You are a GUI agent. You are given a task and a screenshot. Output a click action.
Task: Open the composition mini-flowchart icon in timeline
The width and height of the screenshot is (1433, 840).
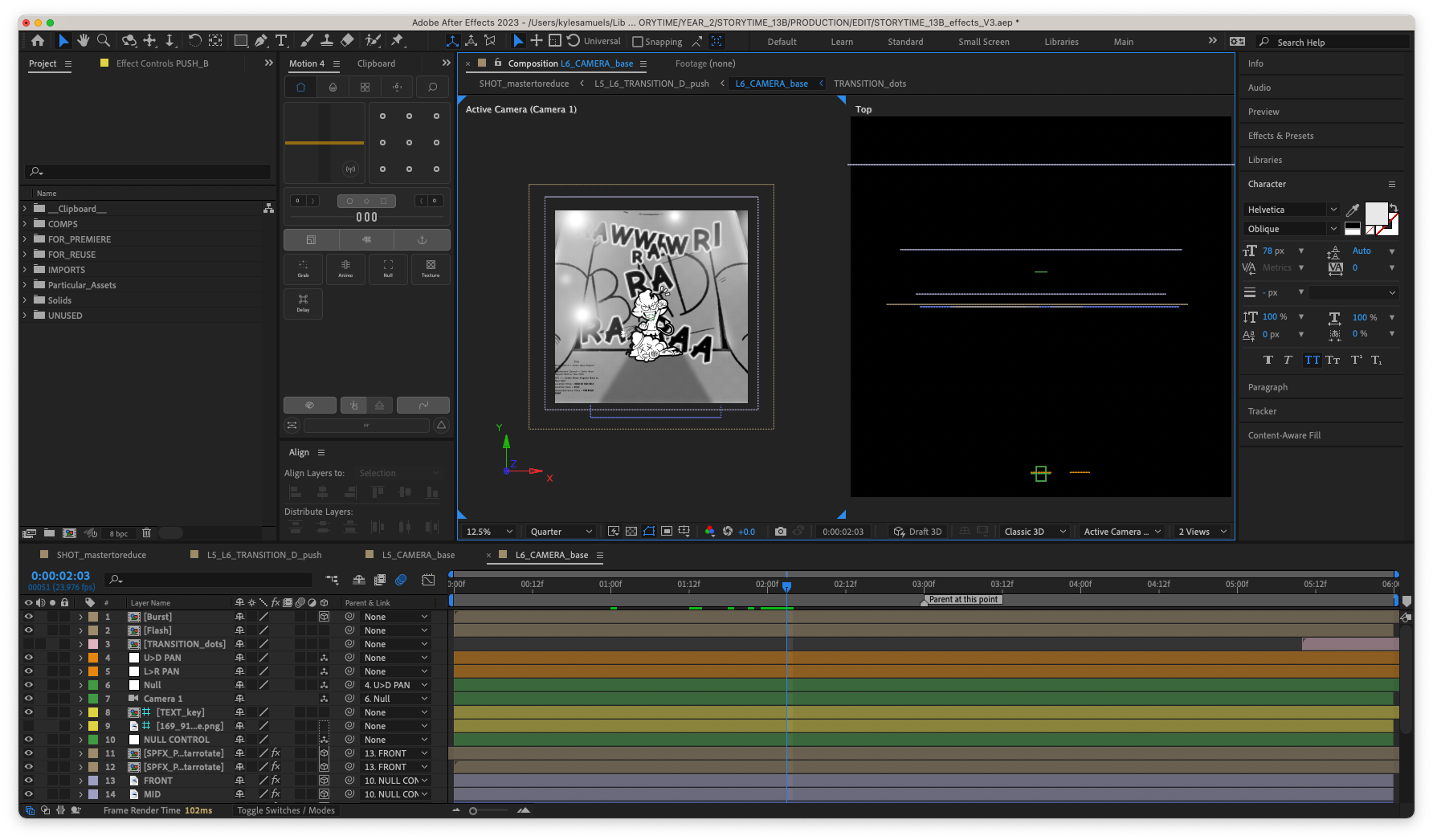[x=332, y=580]
